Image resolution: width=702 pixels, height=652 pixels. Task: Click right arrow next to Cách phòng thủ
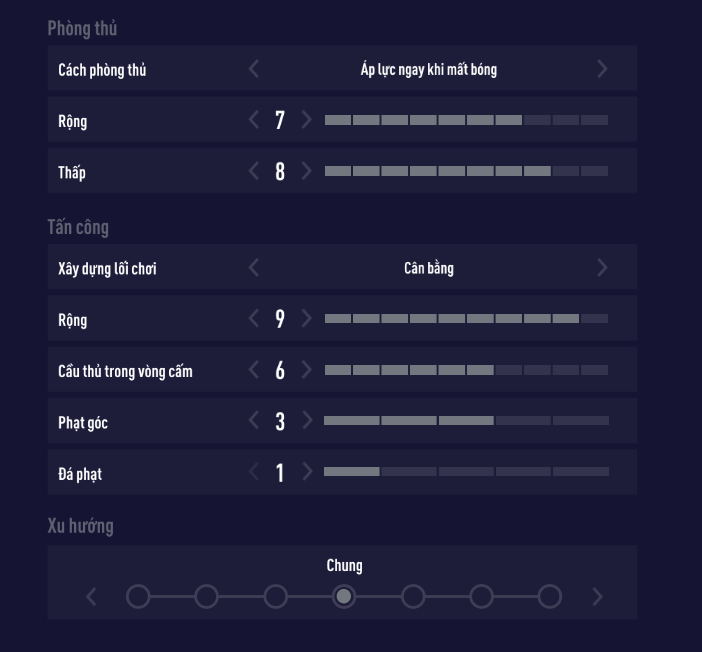[602, 69]
